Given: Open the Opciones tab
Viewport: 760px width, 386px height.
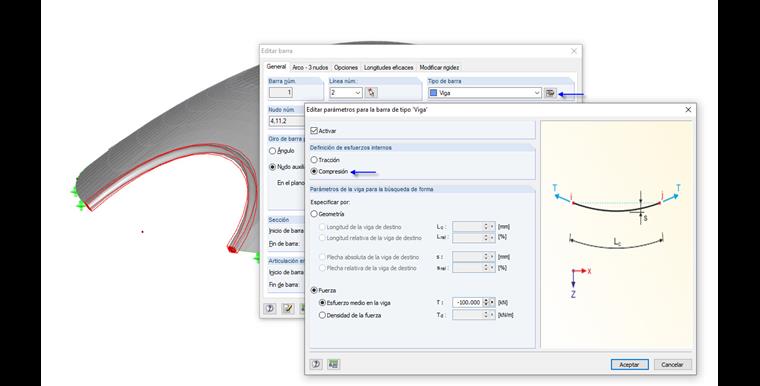Looking at the screenshot, I should [346, 67].
